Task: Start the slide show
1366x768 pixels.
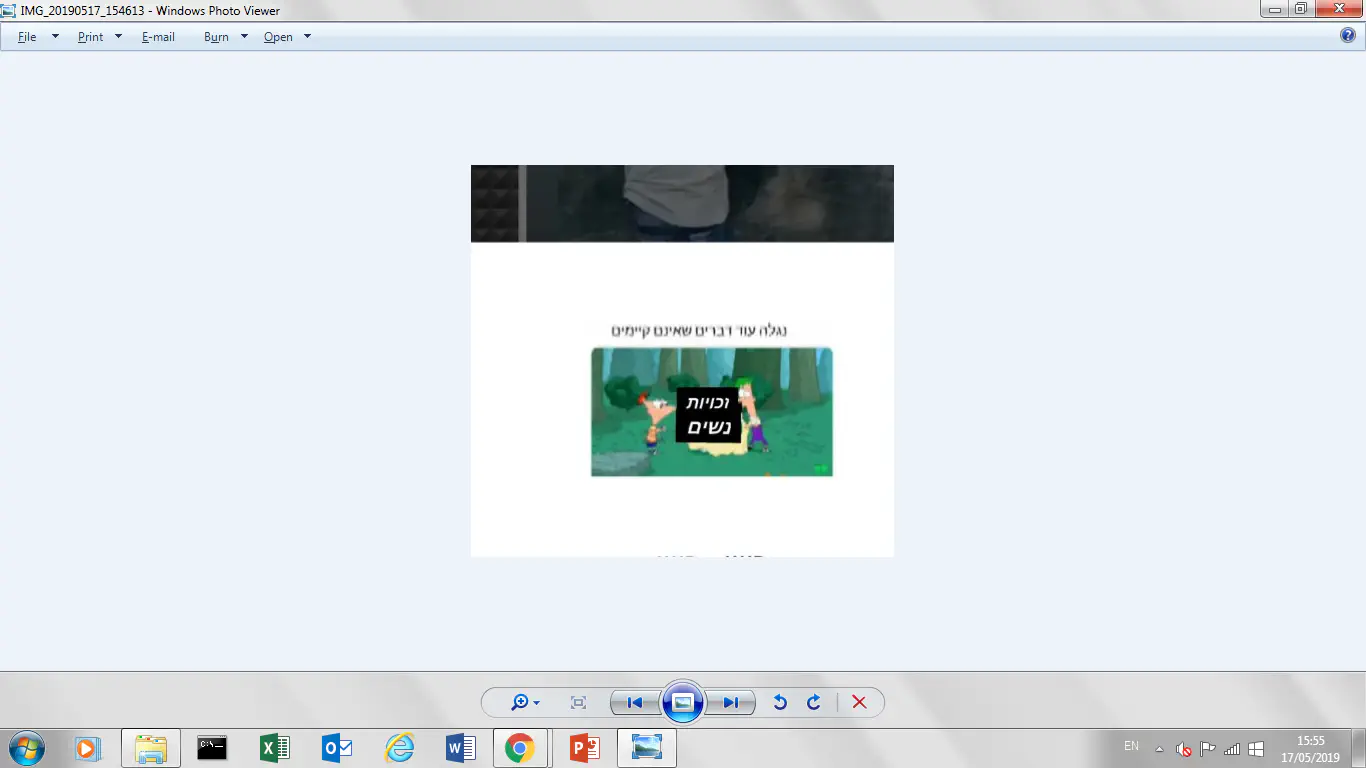Action: click(x=683, y=703)
